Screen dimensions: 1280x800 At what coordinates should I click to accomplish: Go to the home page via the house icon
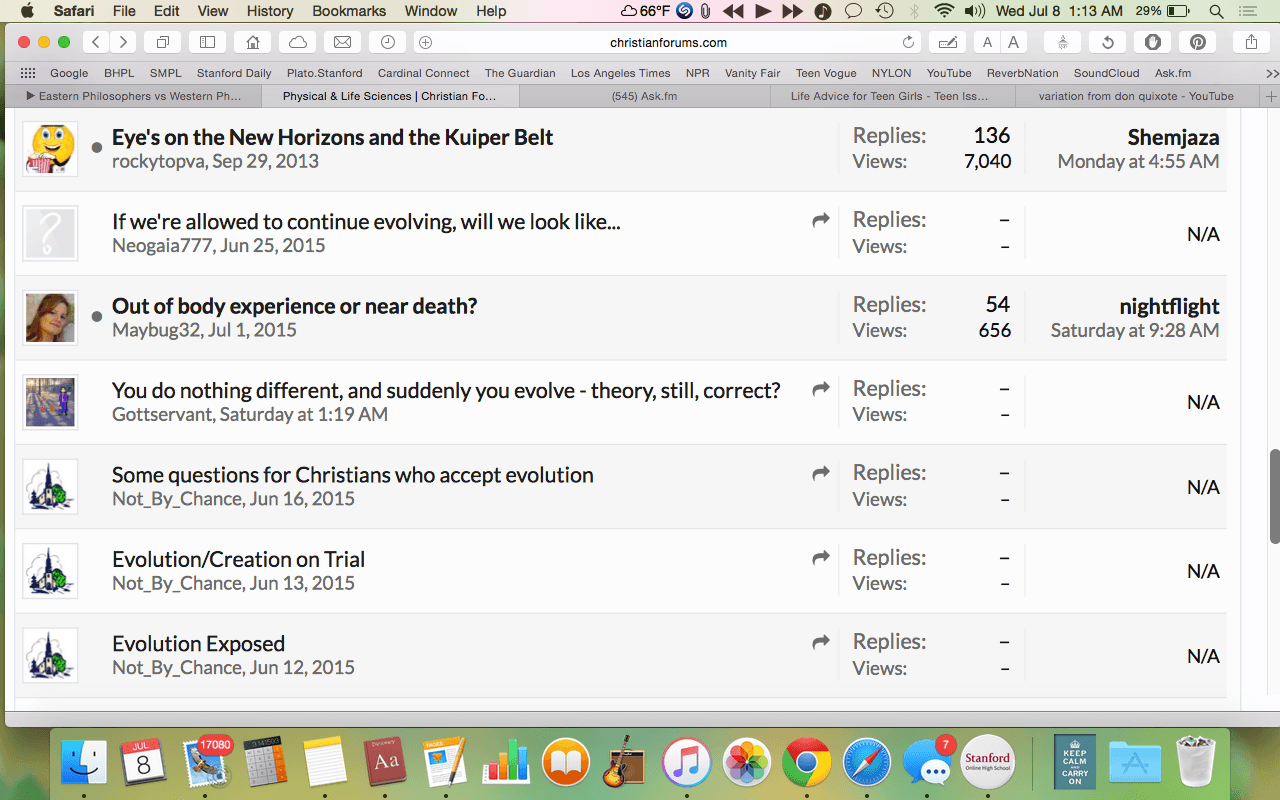pos(253,42)
